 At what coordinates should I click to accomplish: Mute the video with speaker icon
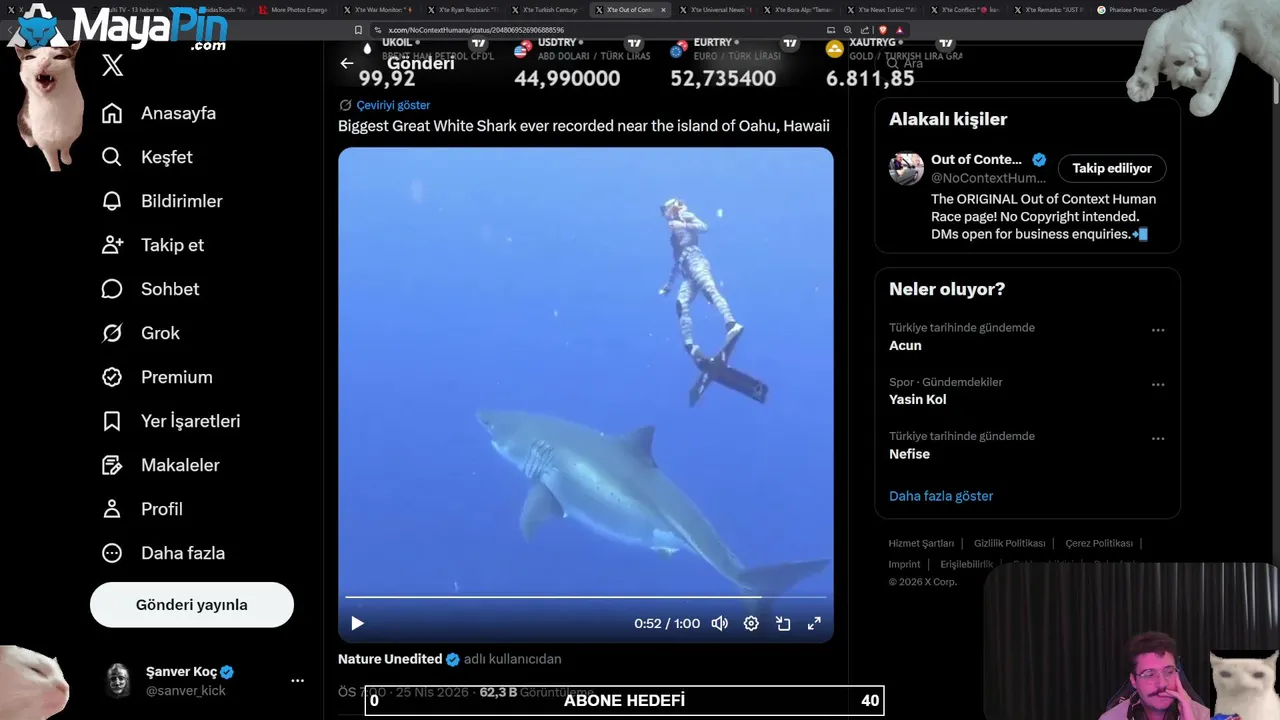(719, 623)
